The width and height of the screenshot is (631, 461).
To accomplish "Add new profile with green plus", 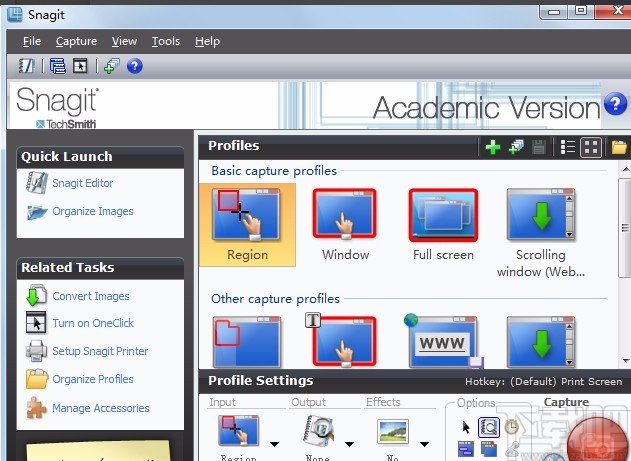I will pos(493,147).
